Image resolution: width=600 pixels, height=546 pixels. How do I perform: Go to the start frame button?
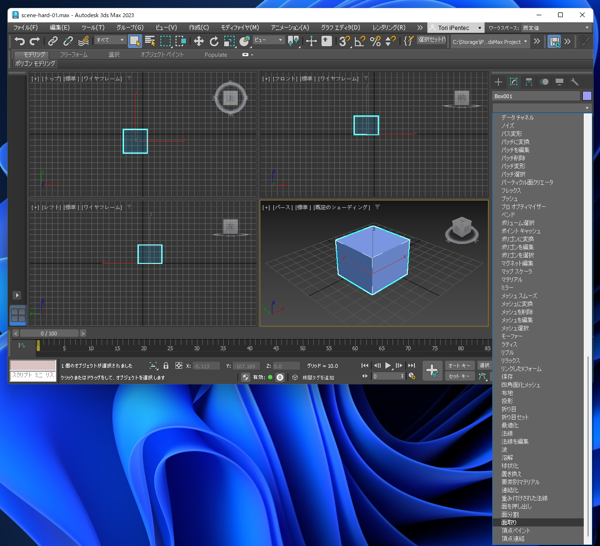[365, 365]
